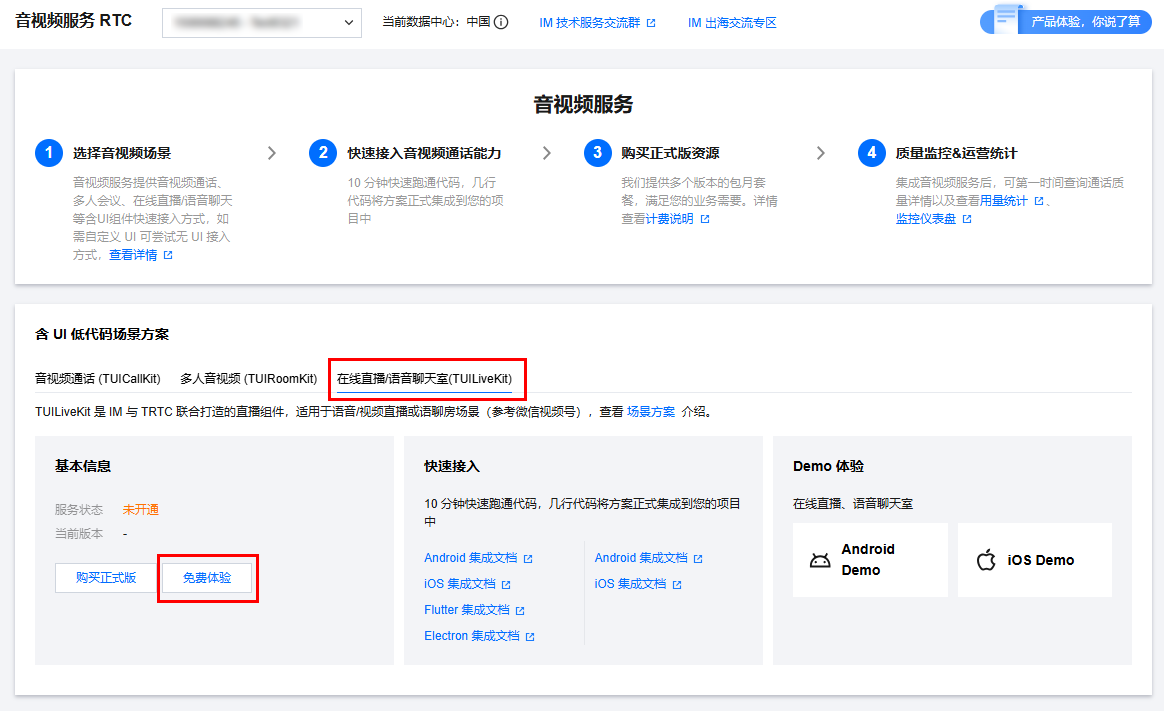The width and height of the screenshot is (1164, 711).
Task: Click chevron arrow after step 3
Action: 820,153
